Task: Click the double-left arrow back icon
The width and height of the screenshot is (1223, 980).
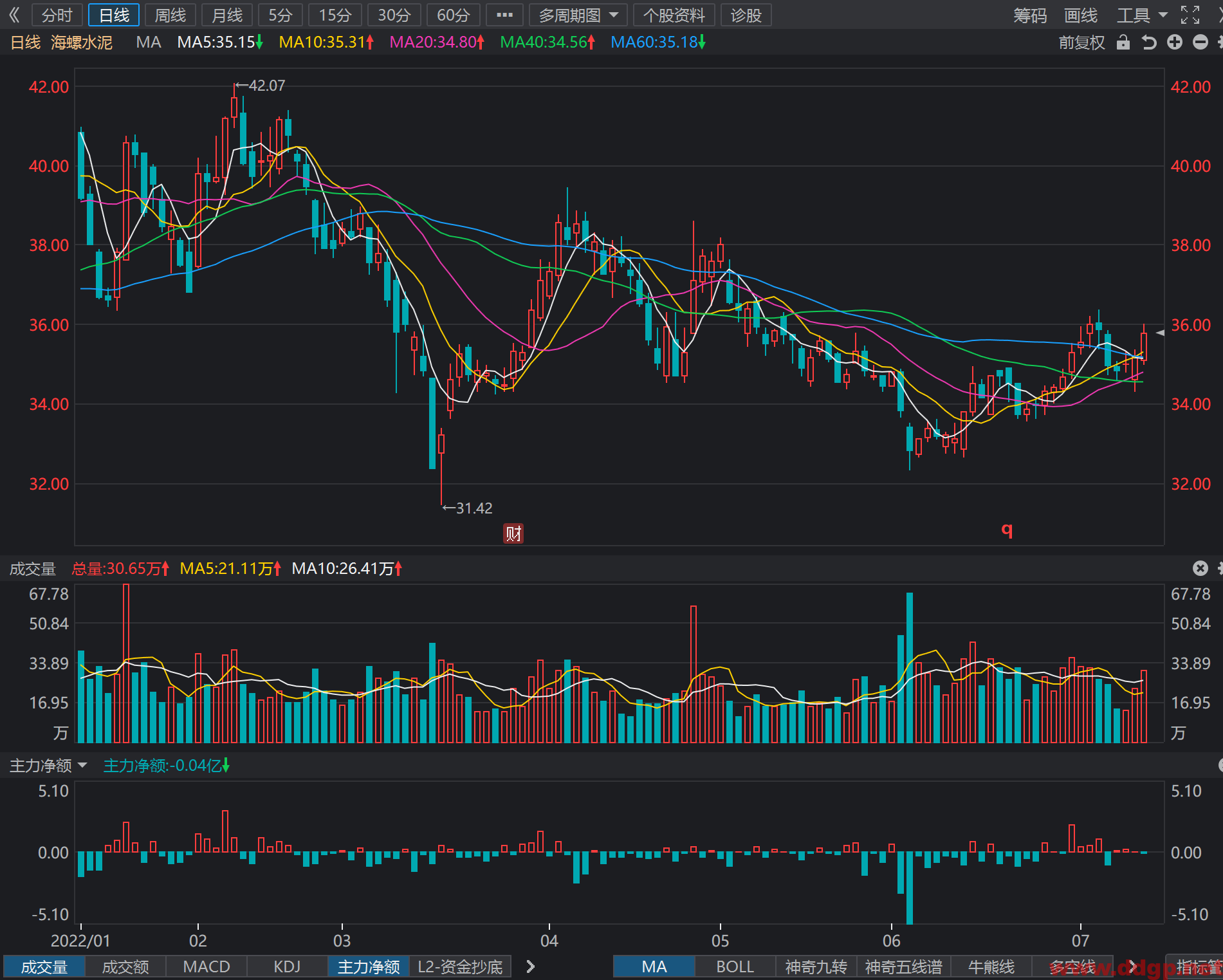Action: (14, 15)
